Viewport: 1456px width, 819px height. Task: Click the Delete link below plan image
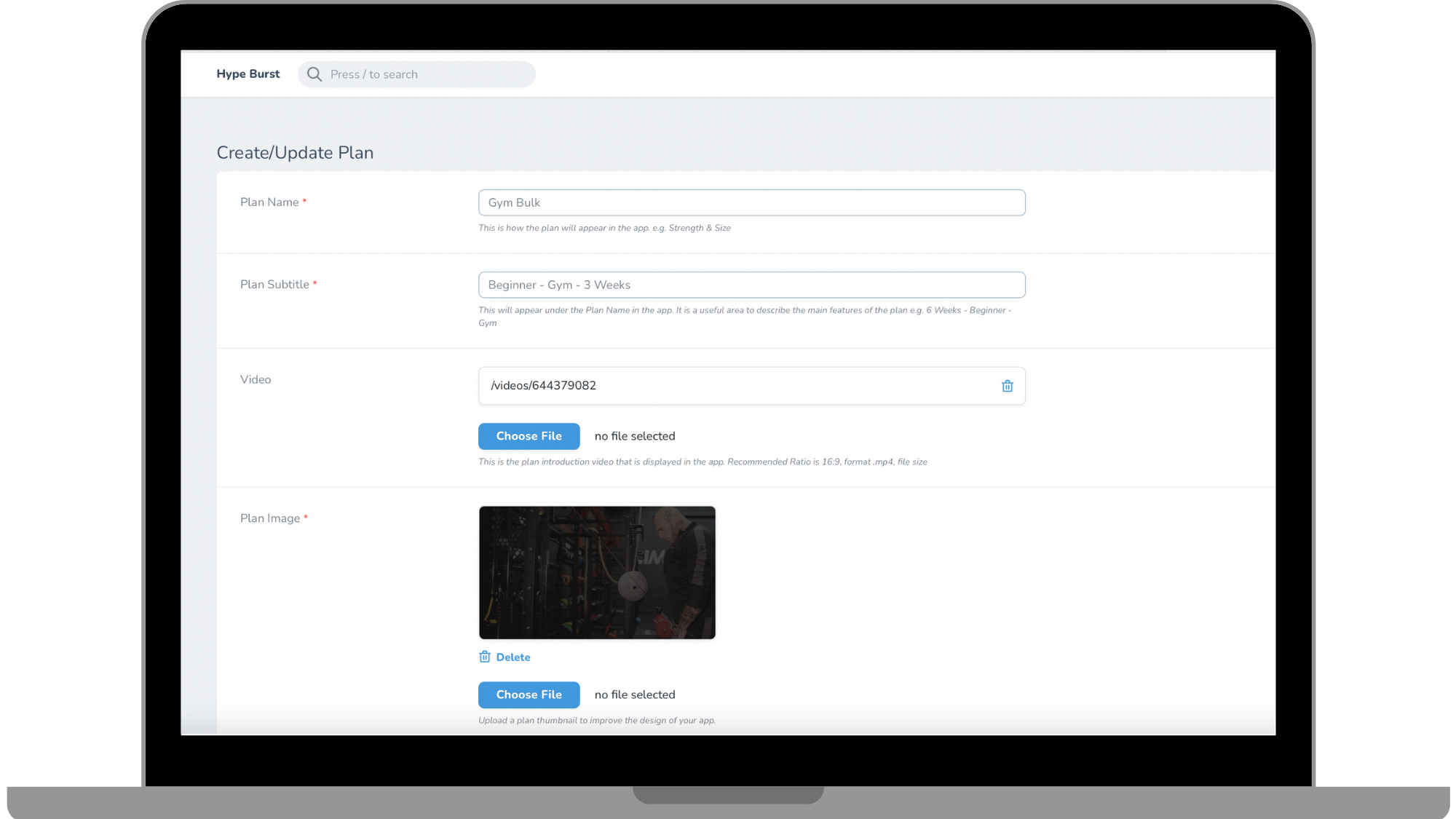coord(513,657)
